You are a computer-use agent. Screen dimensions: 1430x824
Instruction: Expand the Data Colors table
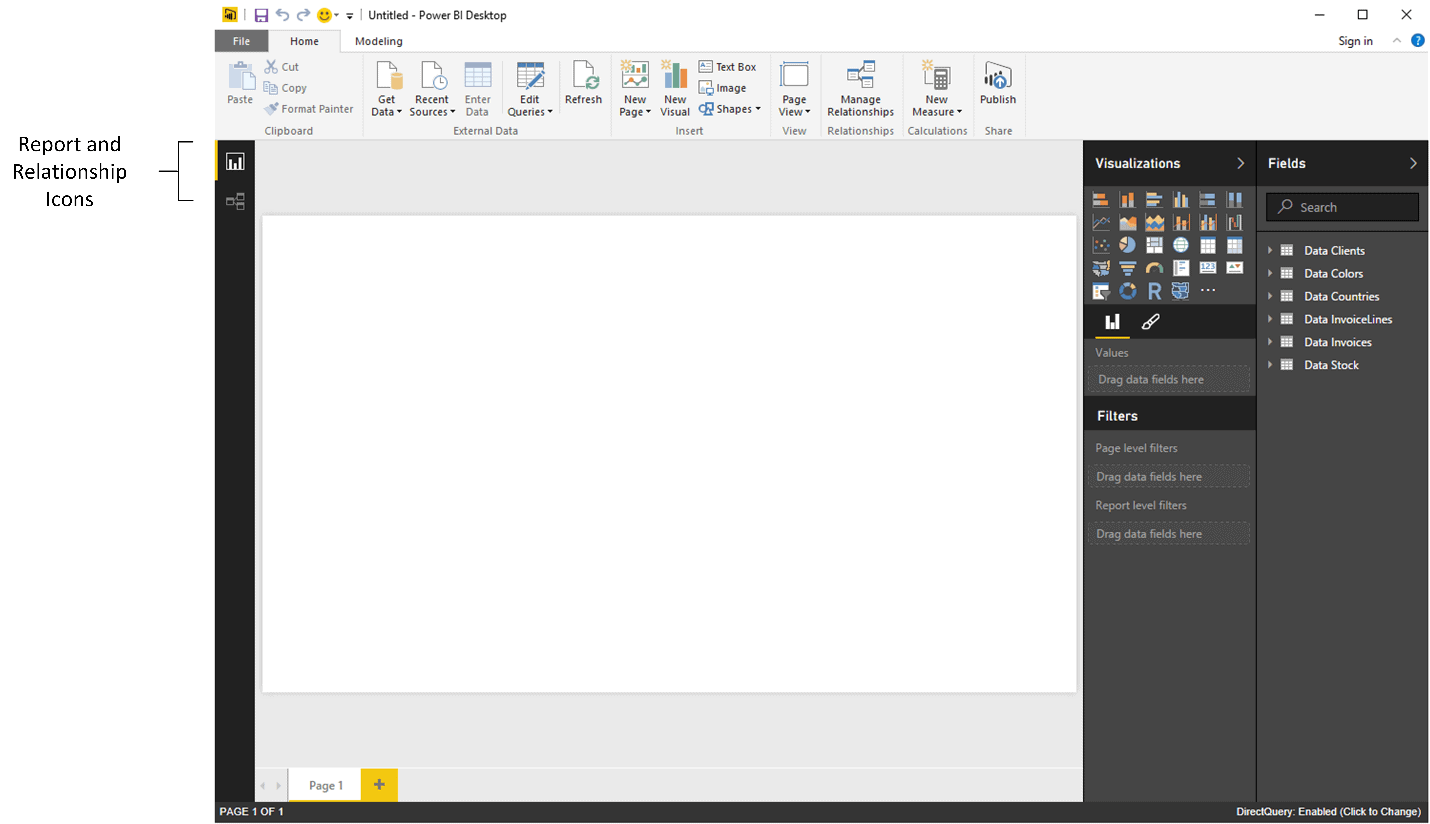[x=1271, y=273]
